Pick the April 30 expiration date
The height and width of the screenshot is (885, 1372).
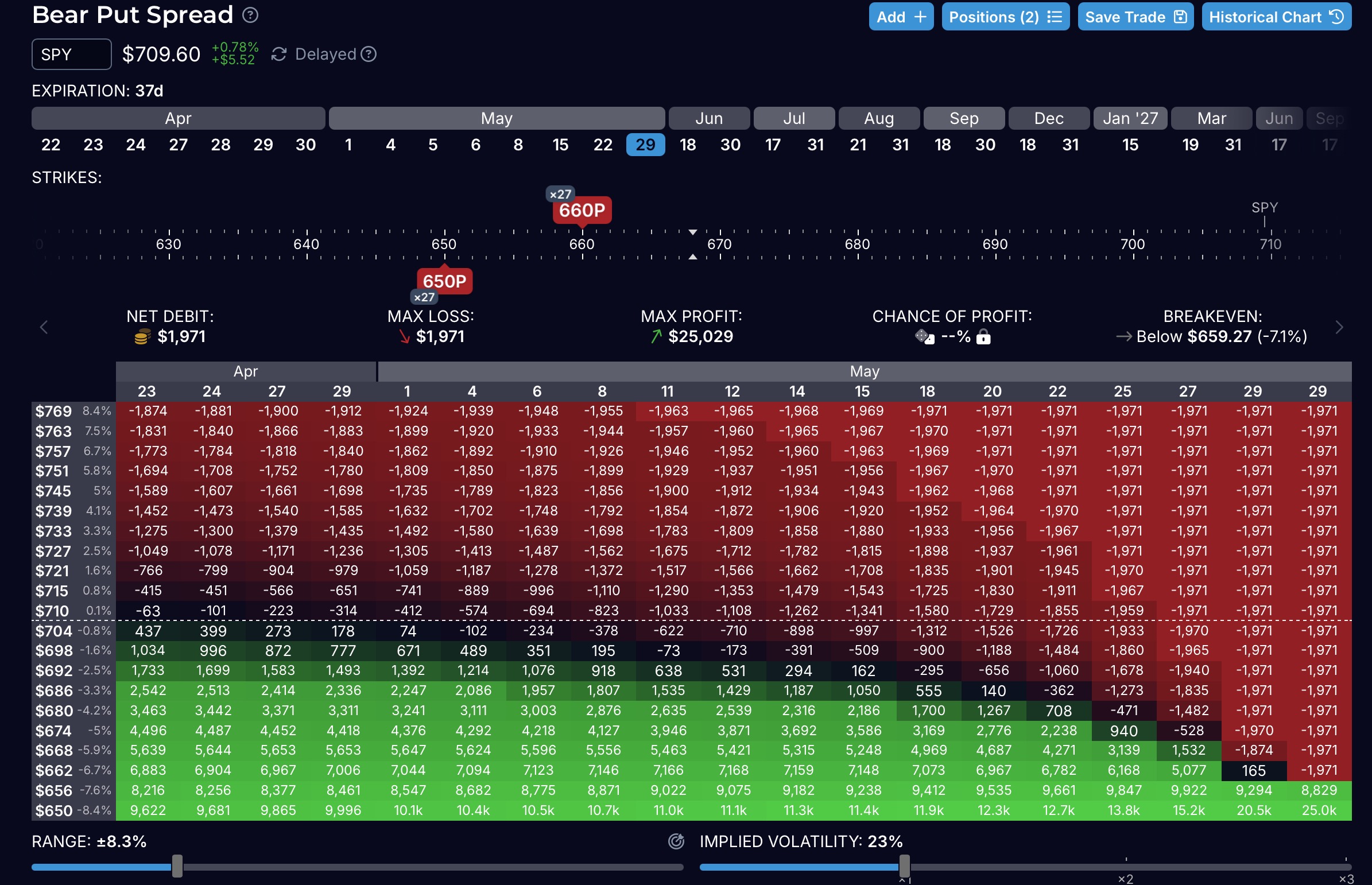coord(305,145)
